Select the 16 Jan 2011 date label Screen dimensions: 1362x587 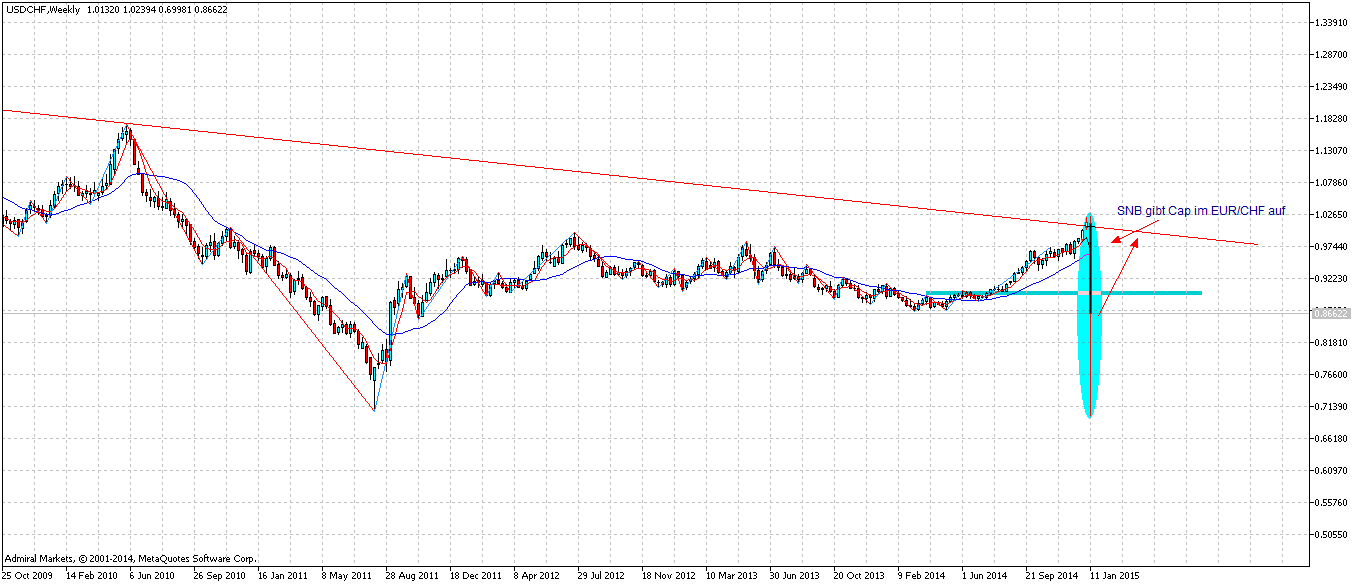(x=283, y=576)
